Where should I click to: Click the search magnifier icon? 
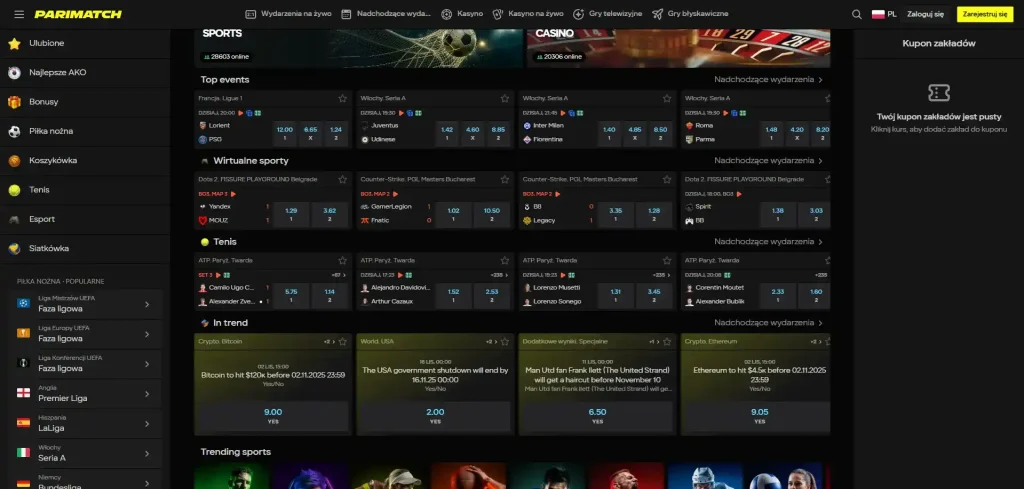[856, 14]
